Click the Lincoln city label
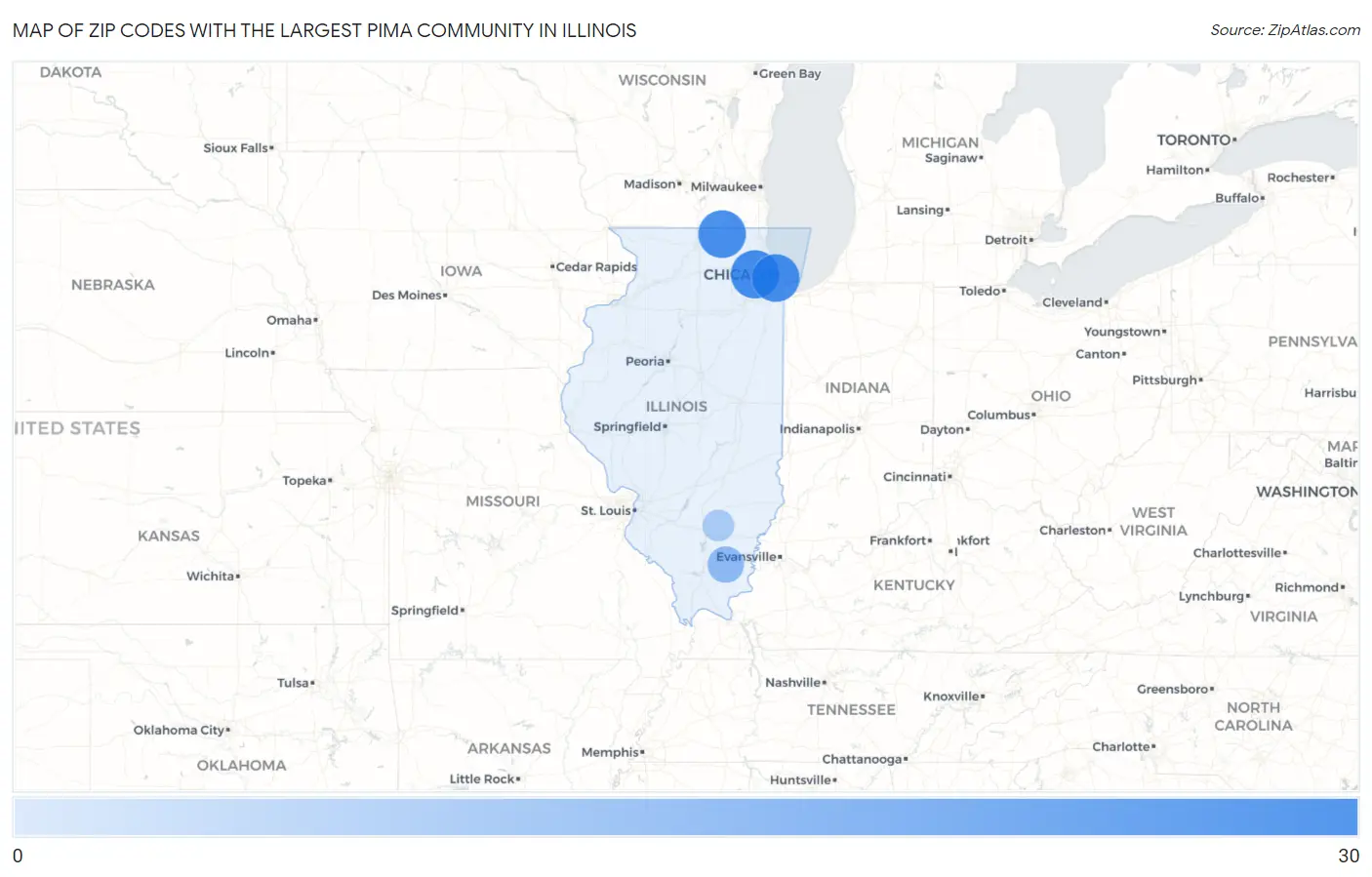This screenshot has height=877, width=1372. pyautogui.click(x=249, y=352)
